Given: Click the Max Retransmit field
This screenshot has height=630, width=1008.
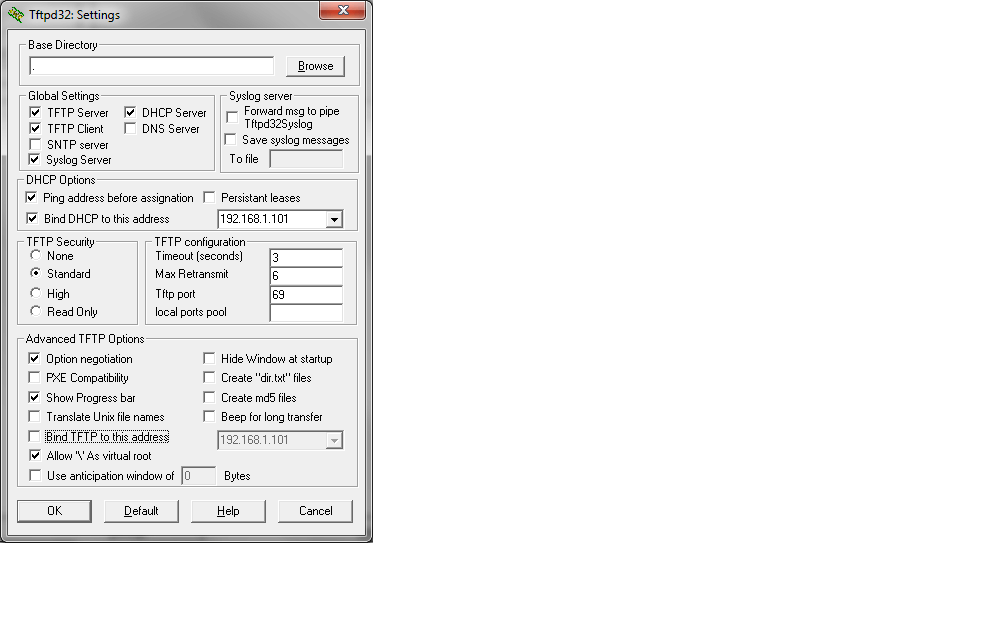Looking at the screenshot, I should (306, 276).
